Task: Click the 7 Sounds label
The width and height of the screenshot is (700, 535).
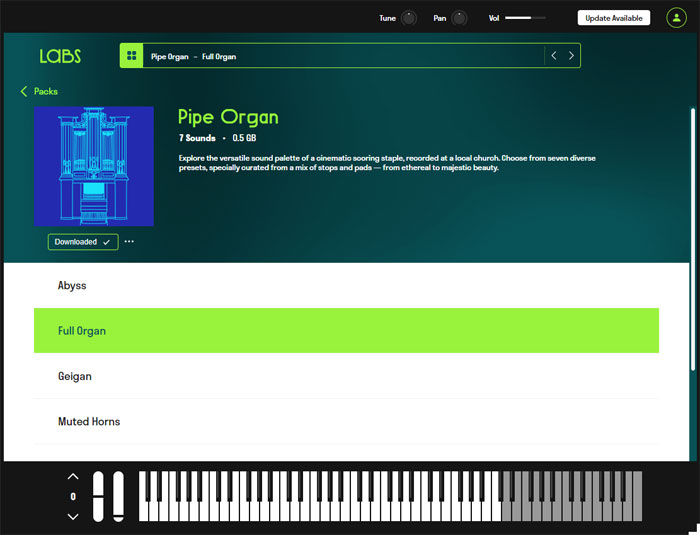Action: point(197,138)
